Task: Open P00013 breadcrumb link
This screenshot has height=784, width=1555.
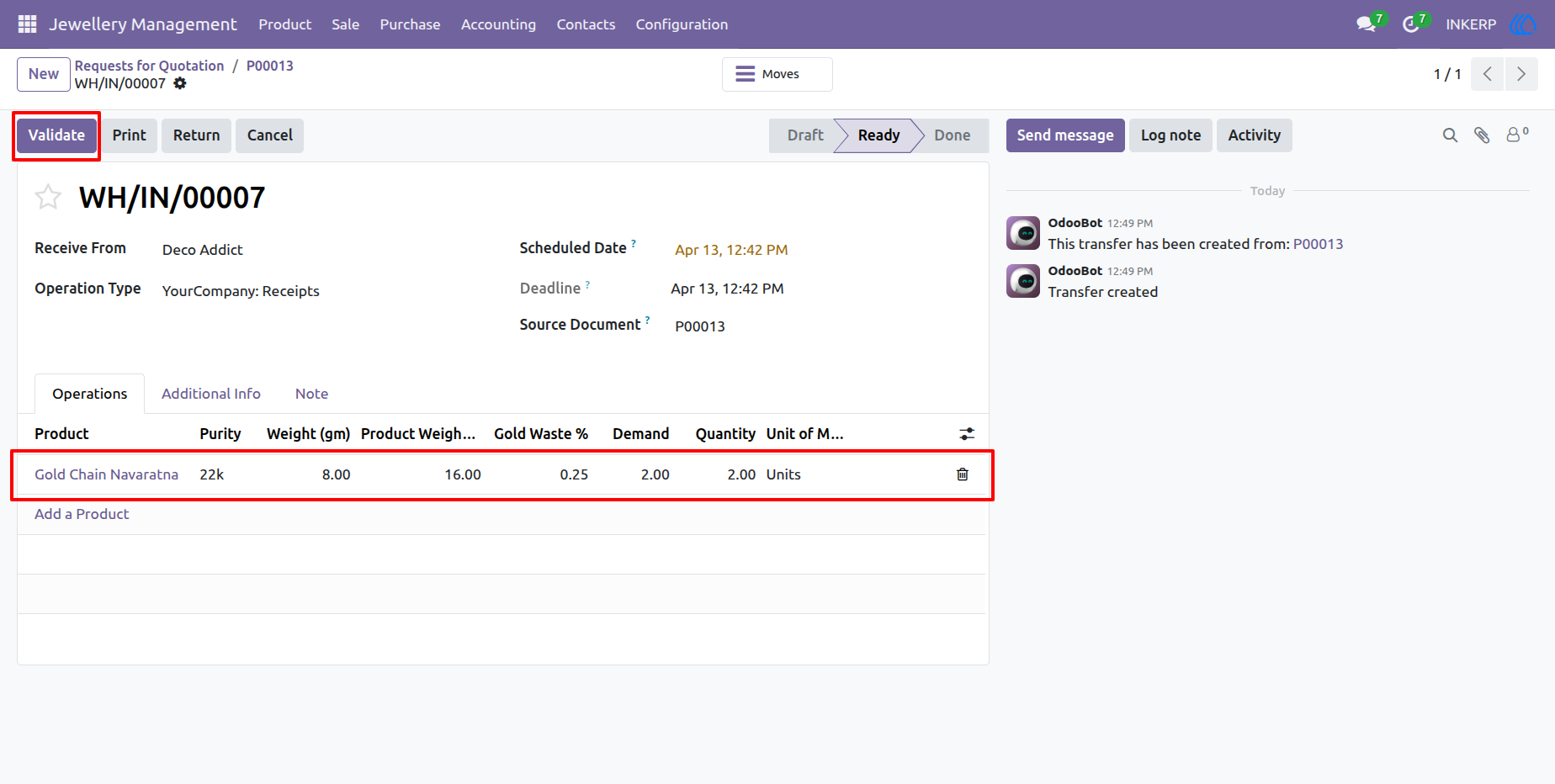Action: [x=270, y=66]
